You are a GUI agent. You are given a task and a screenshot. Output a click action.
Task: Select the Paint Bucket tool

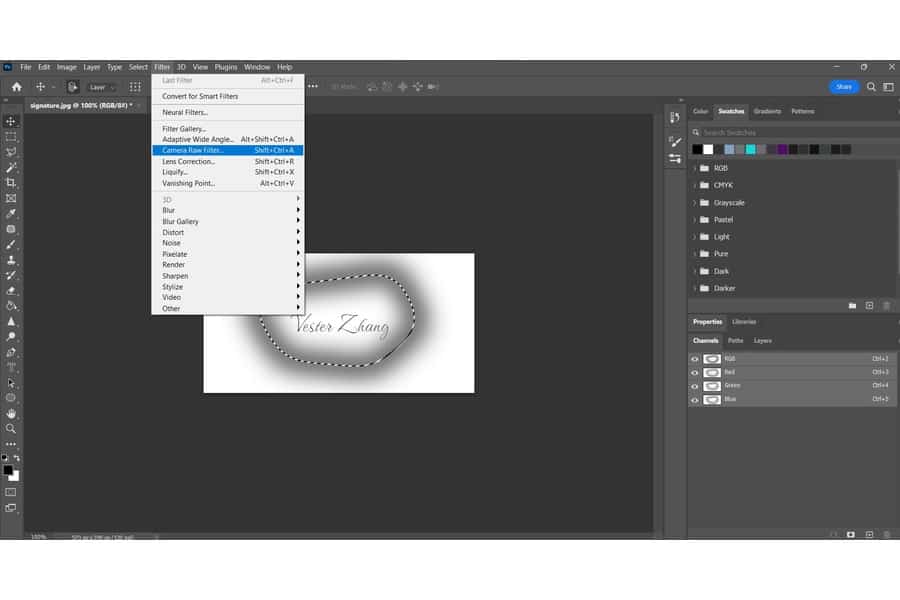(11, 306)
